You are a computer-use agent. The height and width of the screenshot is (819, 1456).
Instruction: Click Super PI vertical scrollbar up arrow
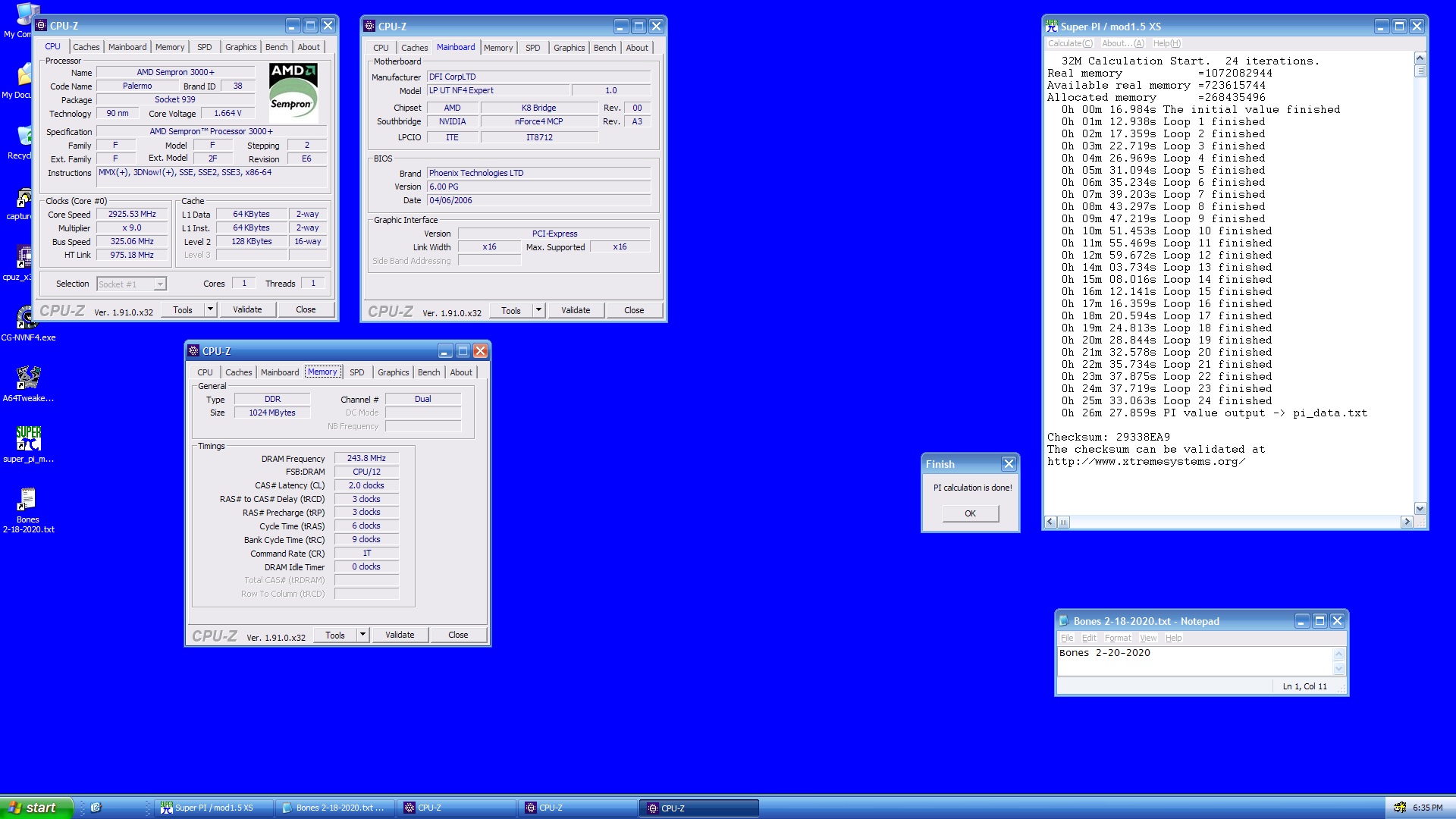point(1420,58)
